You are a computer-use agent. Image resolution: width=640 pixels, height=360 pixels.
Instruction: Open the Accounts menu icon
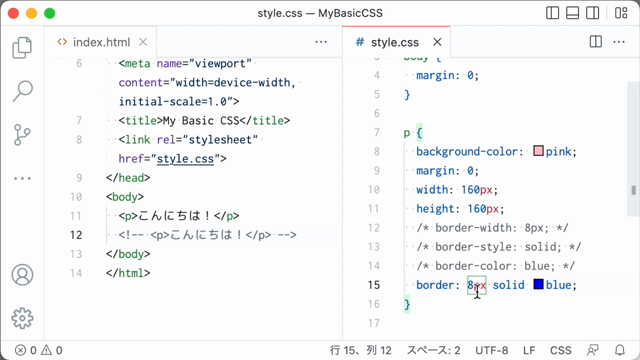click(22, 275)
